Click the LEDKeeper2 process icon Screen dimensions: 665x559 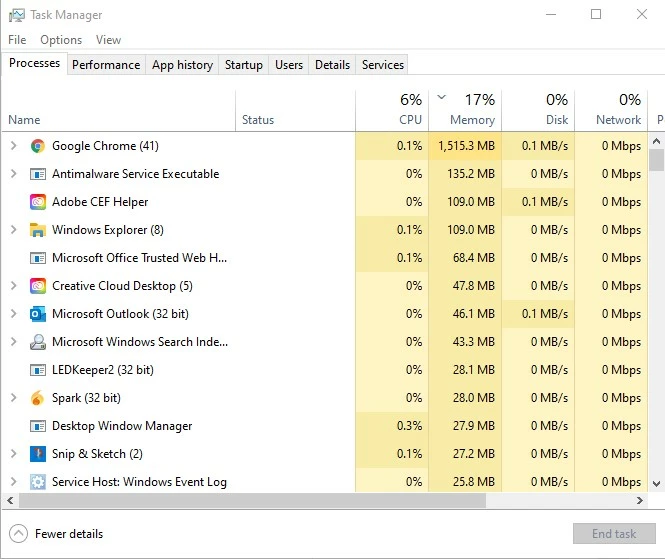point(38,370)
